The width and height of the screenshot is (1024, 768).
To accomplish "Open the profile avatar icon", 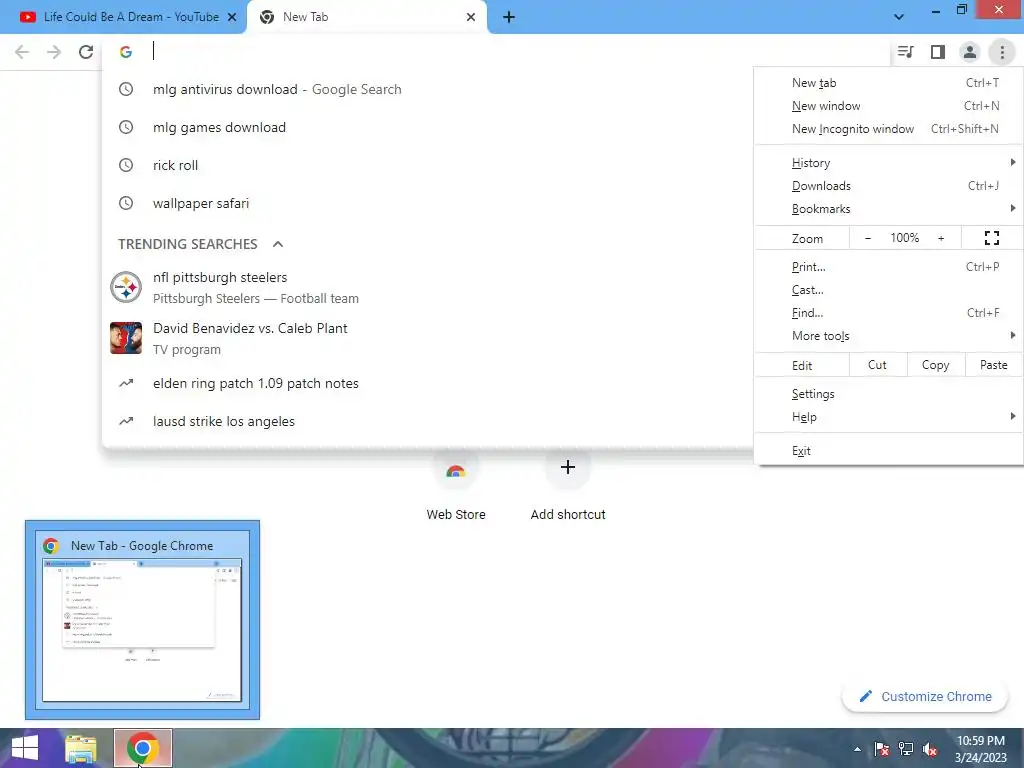I will point(970,52).
